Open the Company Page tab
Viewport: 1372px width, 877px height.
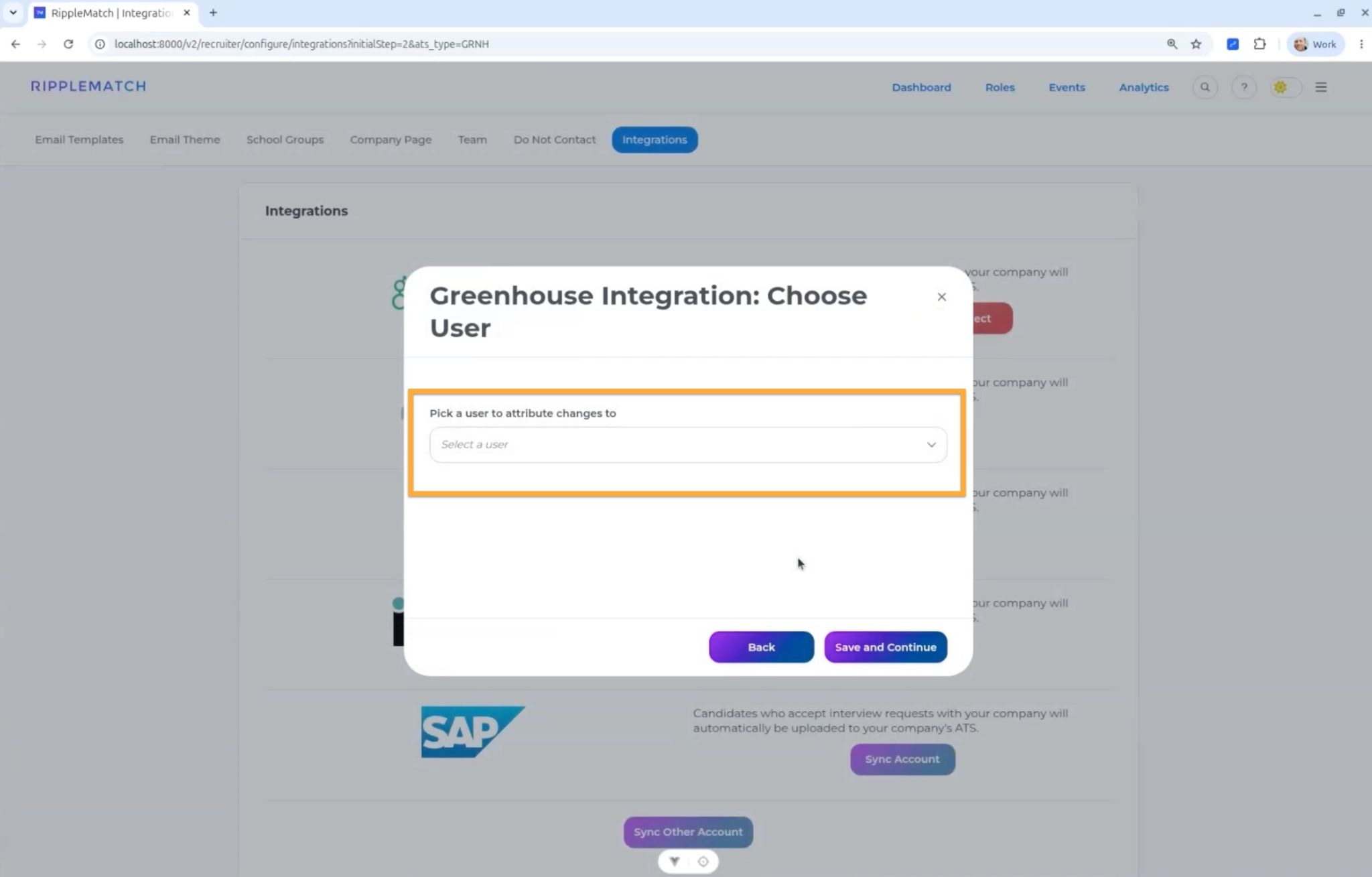click(x=391, y=140)
